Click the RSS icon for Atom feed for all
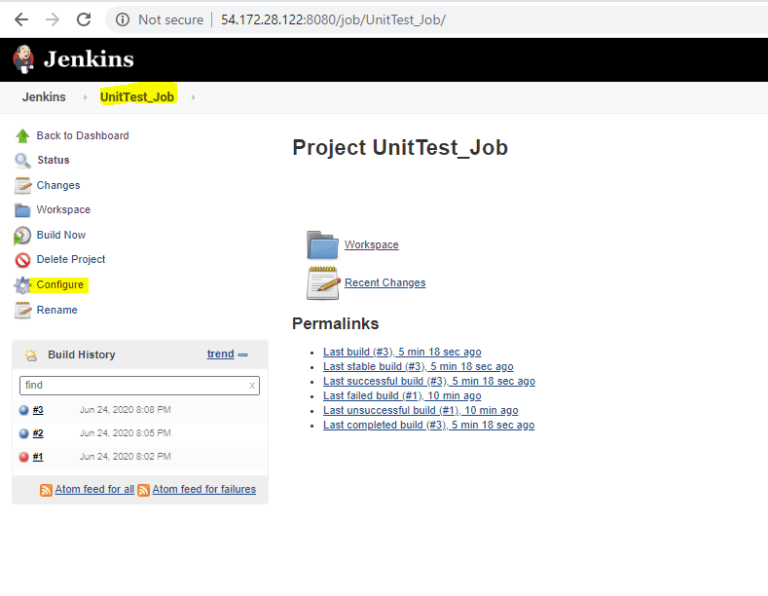Viewport: 768px width, 596px height. (46, 490)
